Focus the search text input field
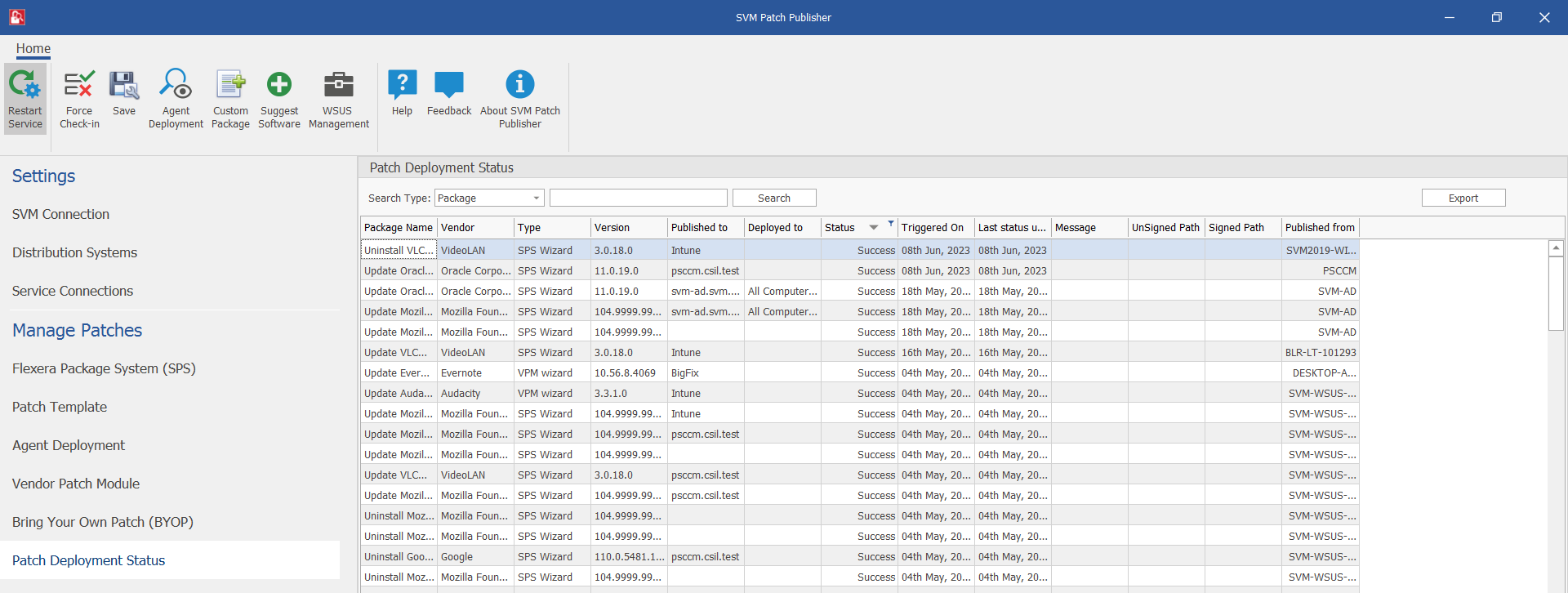Image resolution: width=1568 pixels, height=593 pixels. [x=638, y=198]
